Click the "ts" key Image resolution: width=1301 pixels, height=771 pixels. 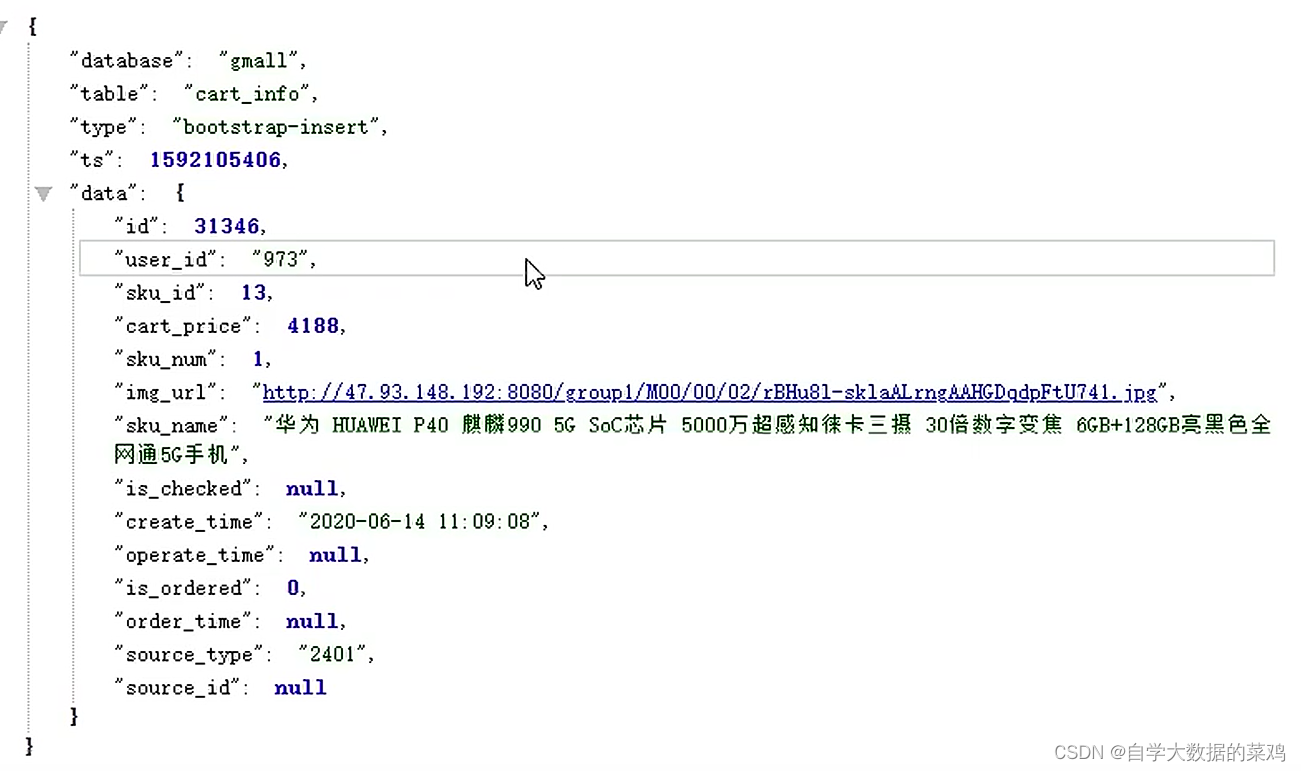(91, 160)
